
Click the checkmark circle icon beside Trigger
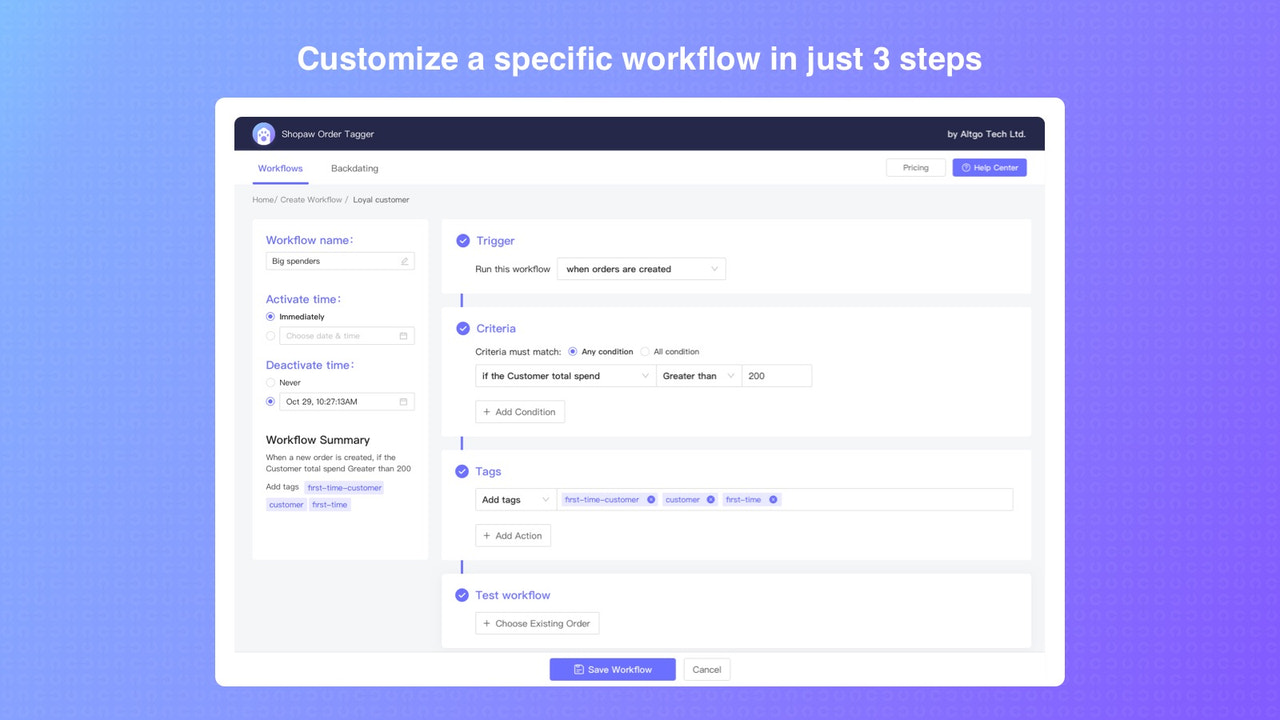[x=462, y=240]
